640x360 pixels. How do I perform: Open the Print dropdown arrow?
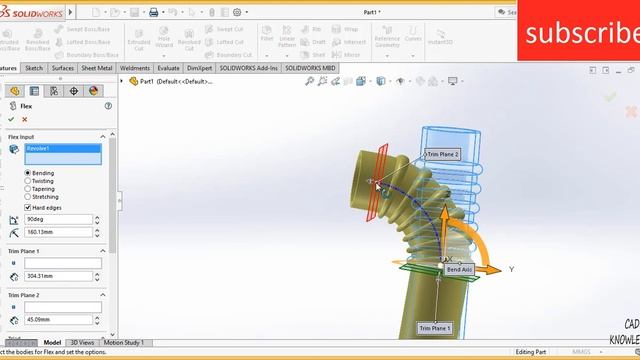163,12
